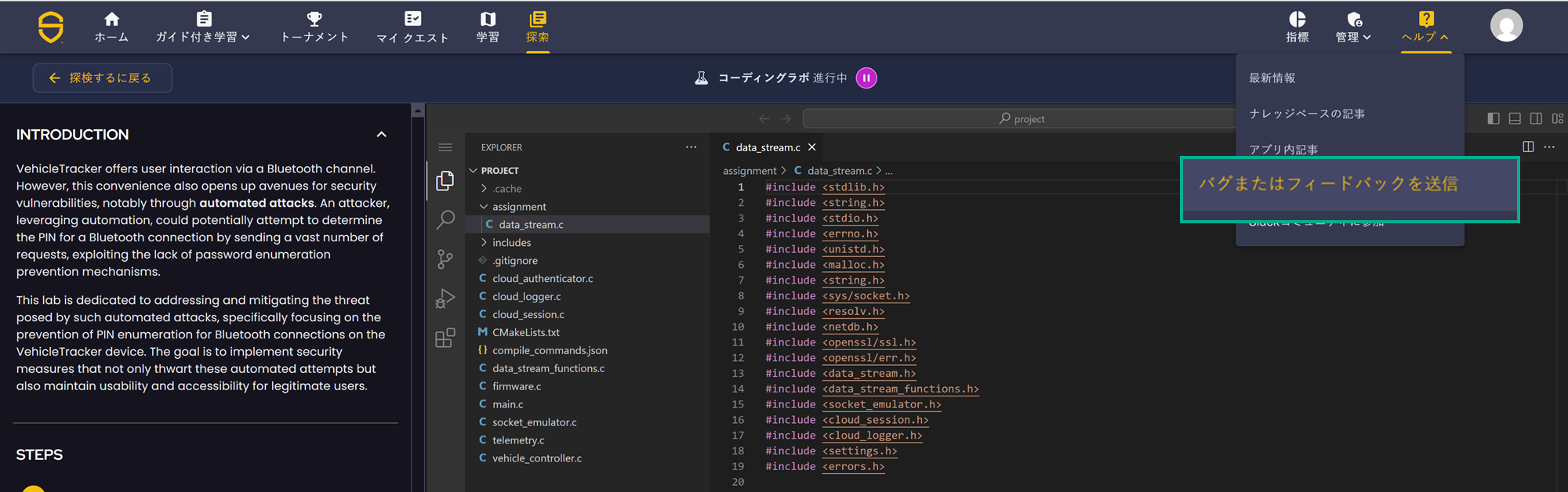Toggle the primary sidebar layout icon
The height and width of the screenshot is (492, 1568).
point(1494,118)
